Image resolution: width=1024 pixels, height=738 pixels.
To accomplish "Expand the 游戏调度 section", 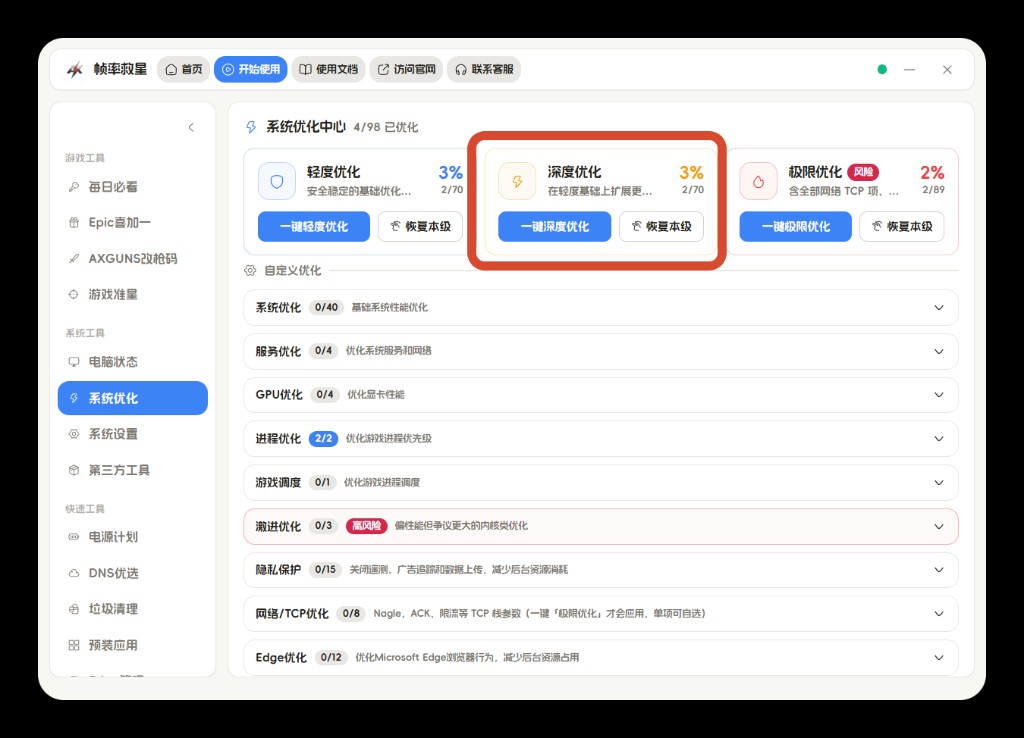I will [601, 482].
